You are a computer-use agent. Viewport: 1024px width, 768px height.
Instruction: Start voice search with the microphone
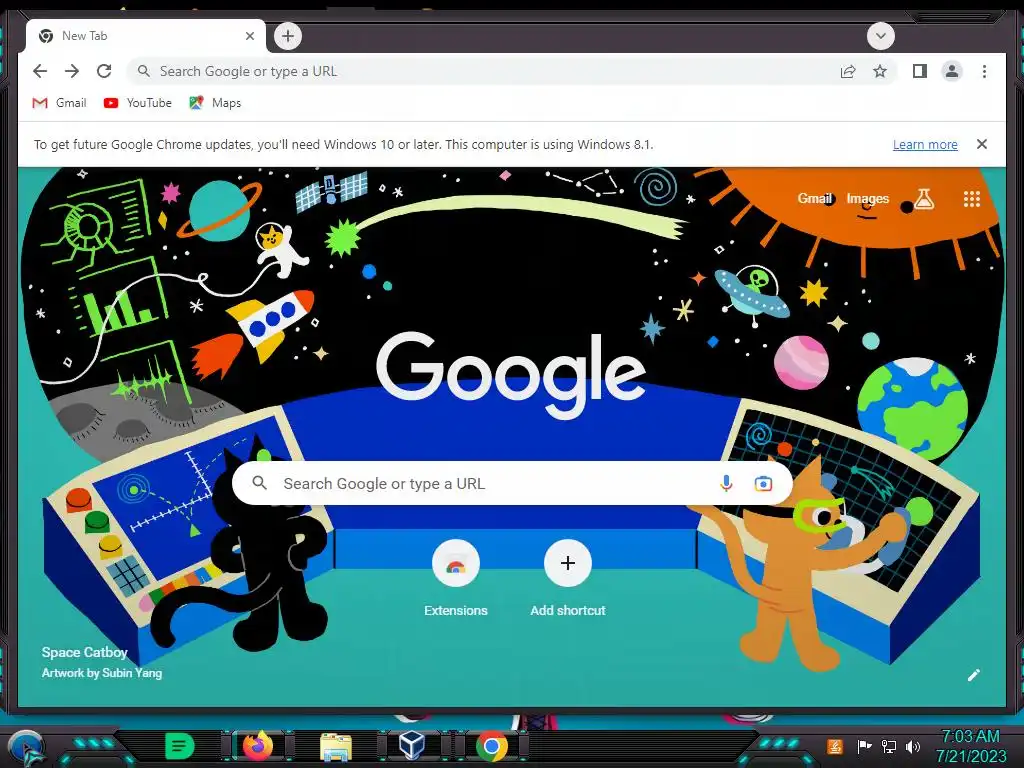pyautogui.click(x=726, y=483)
